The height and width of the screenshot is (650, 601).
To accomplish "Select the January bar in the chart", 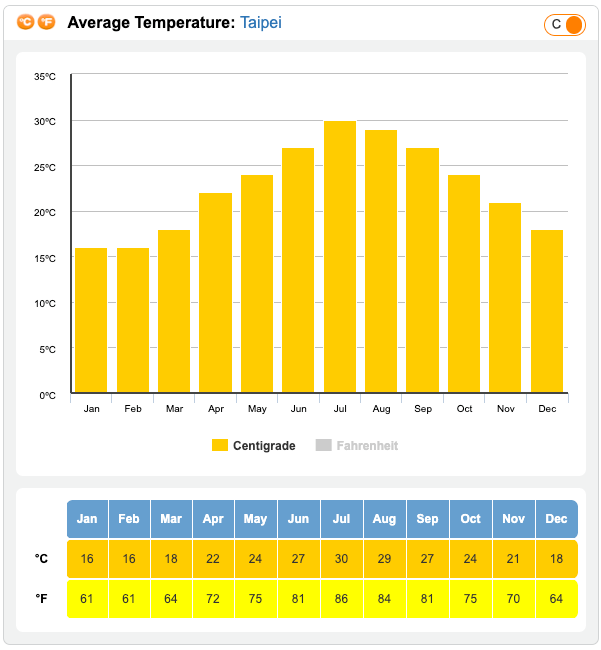I will point(91,320).
